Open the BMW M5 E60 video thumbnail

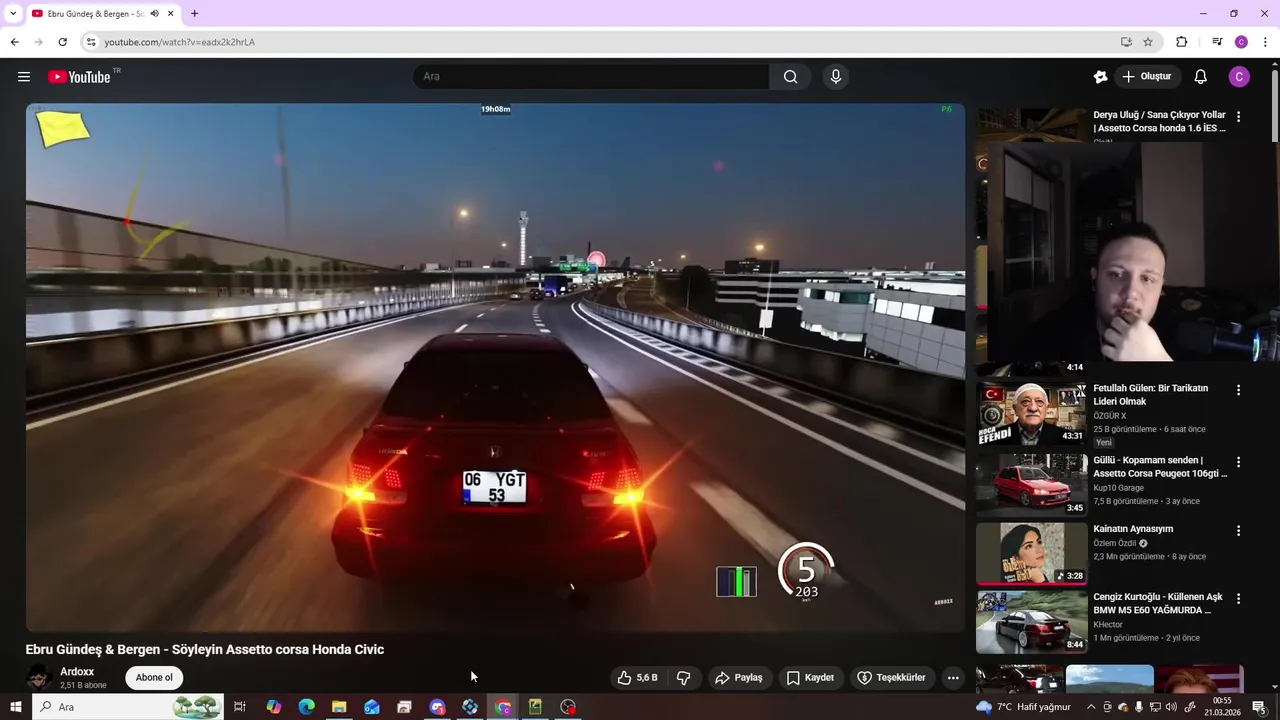pyautogui.click(x=1031, y=622)
